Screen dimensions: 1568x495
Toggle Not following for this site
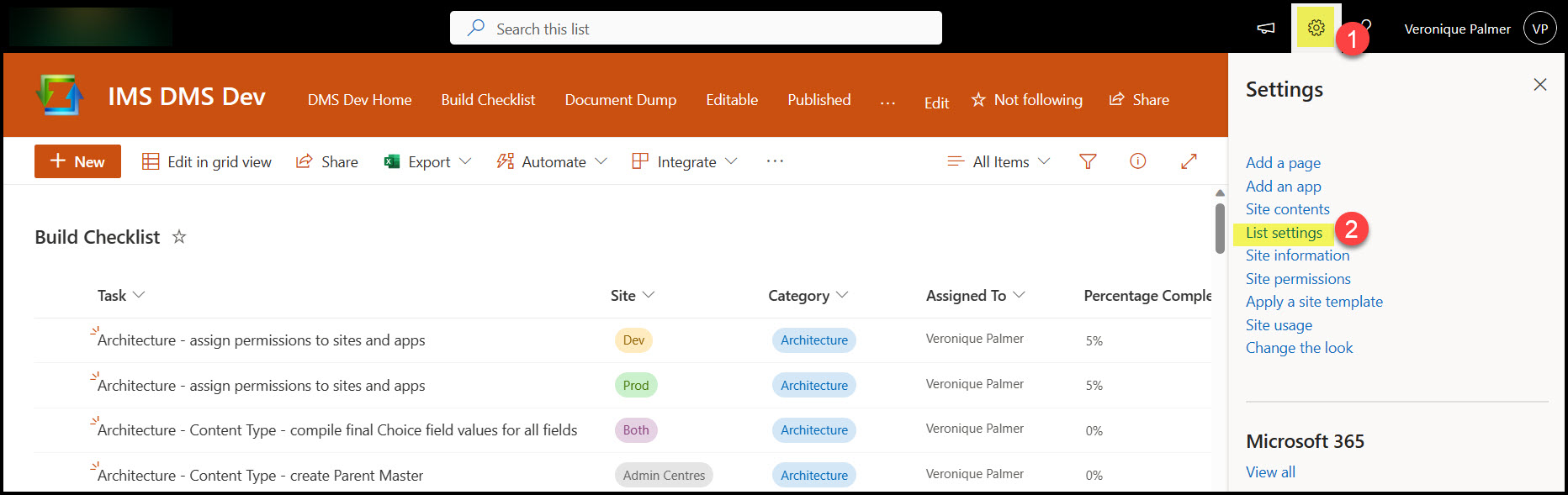tap(1027, 100)
